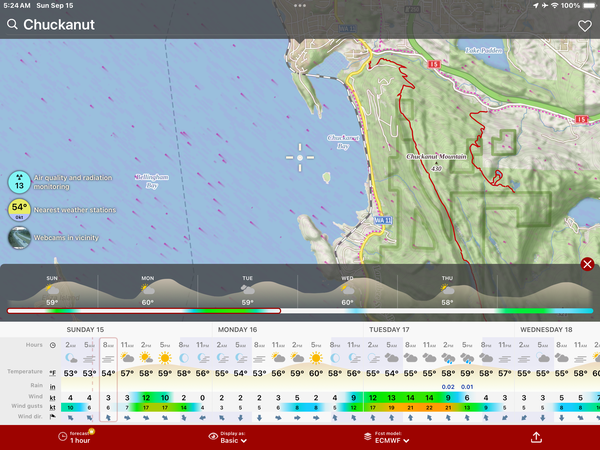Open air quality and radiation monitoring
Image resolution: width=600 pixels, height=450 pixels.
tap(19, 181)
